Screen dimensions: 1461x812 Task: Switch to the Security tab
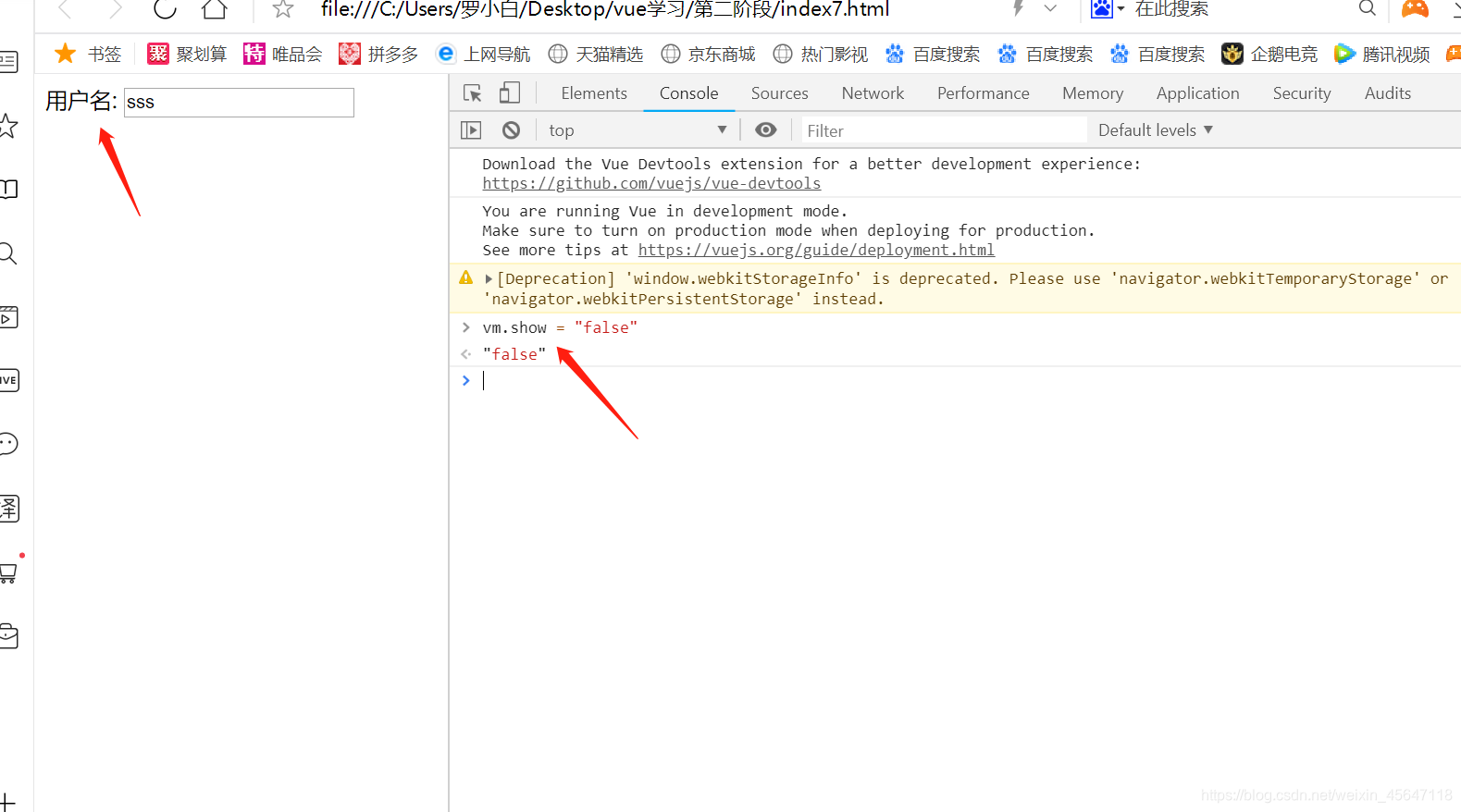tap(1301, 93)
